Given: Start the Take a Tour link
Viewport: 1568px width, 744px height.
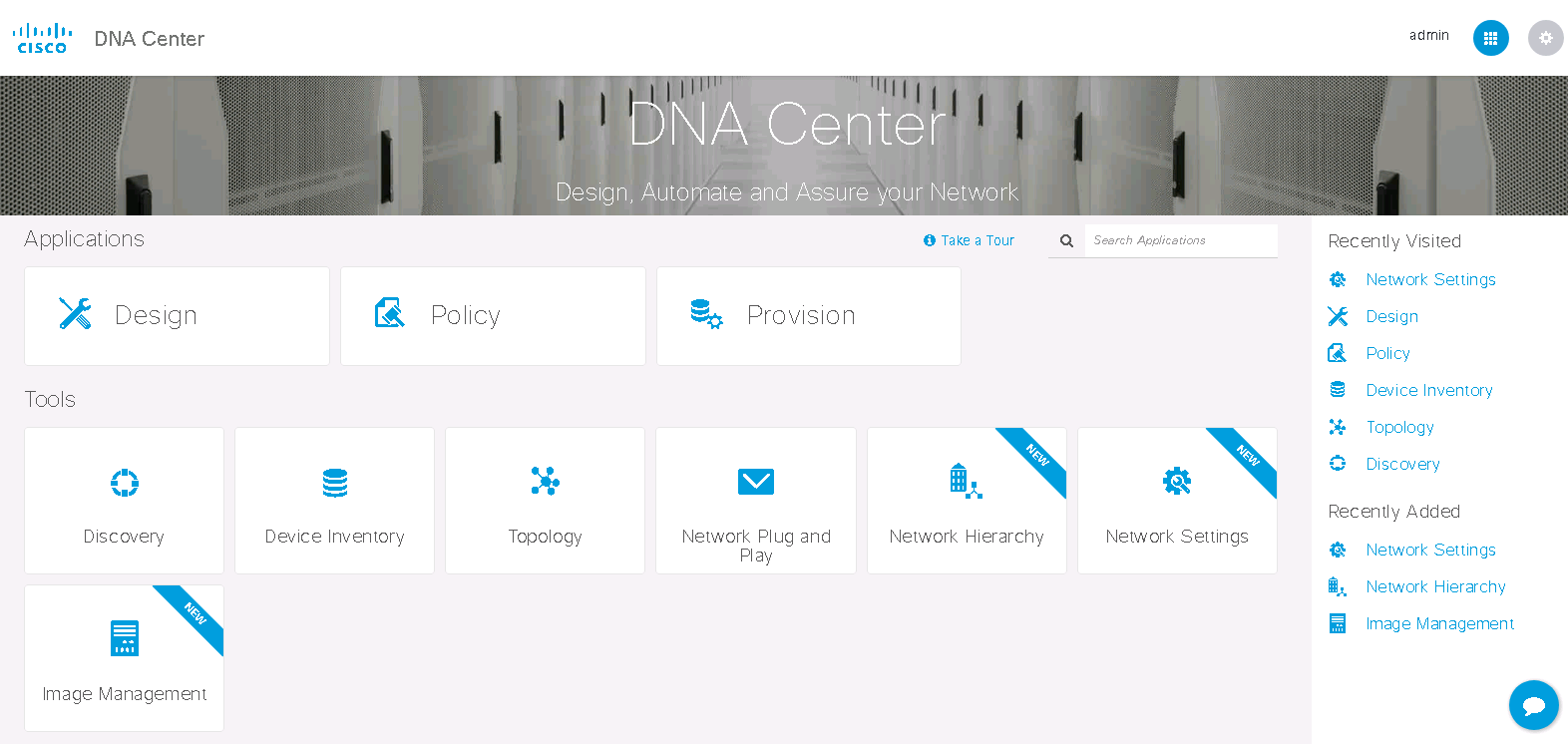Looking at the screenshot, I should 978,240.
